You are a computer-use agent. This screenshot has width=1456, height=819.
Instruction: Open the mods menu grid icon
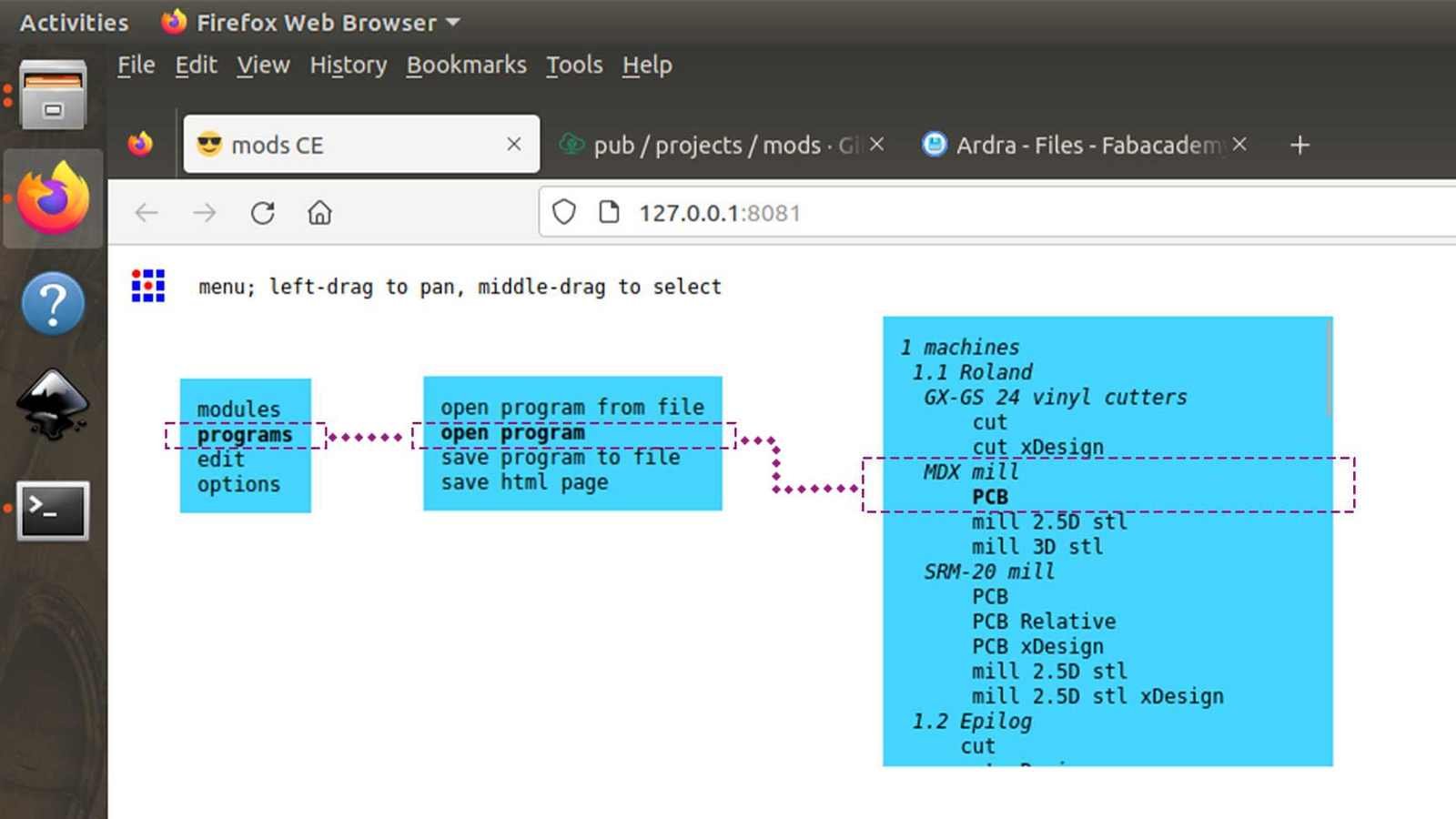coord(148,286)
